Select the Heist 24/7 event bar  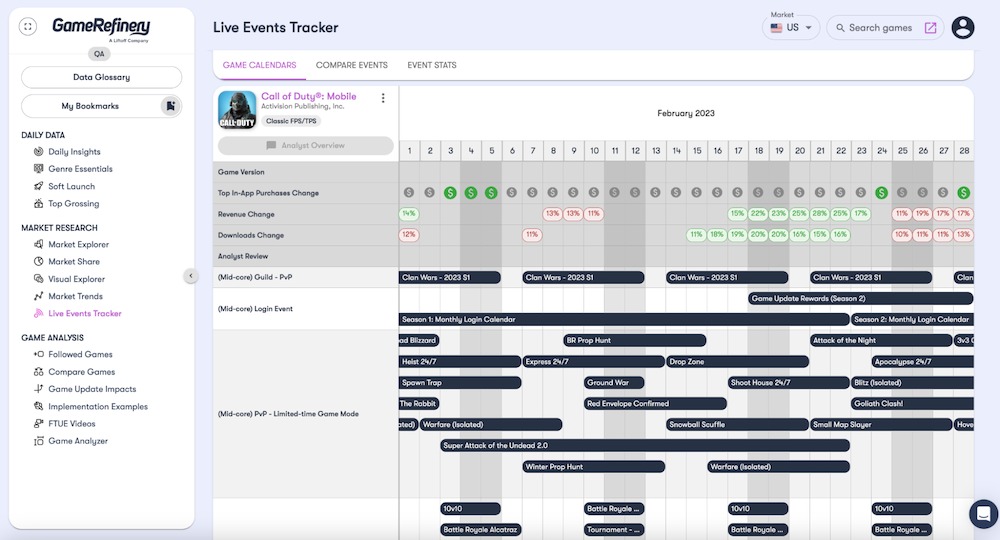[460, 361]
